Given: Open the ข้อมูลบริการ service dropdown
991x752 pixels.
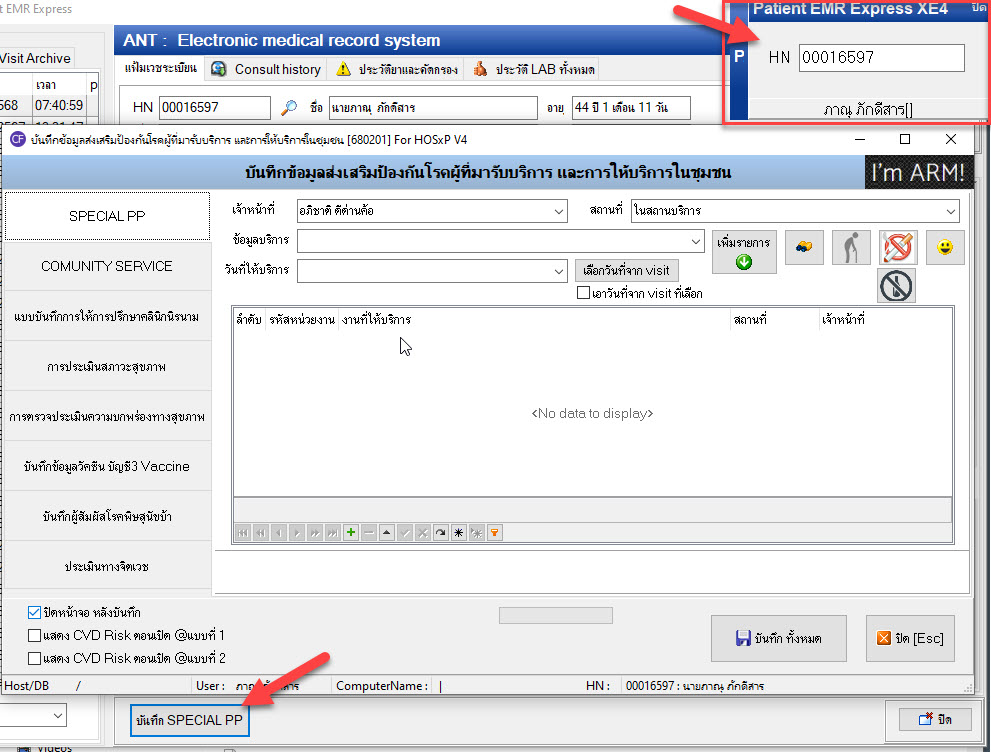Looking at the screenshot, I should [x=696, y=241].
